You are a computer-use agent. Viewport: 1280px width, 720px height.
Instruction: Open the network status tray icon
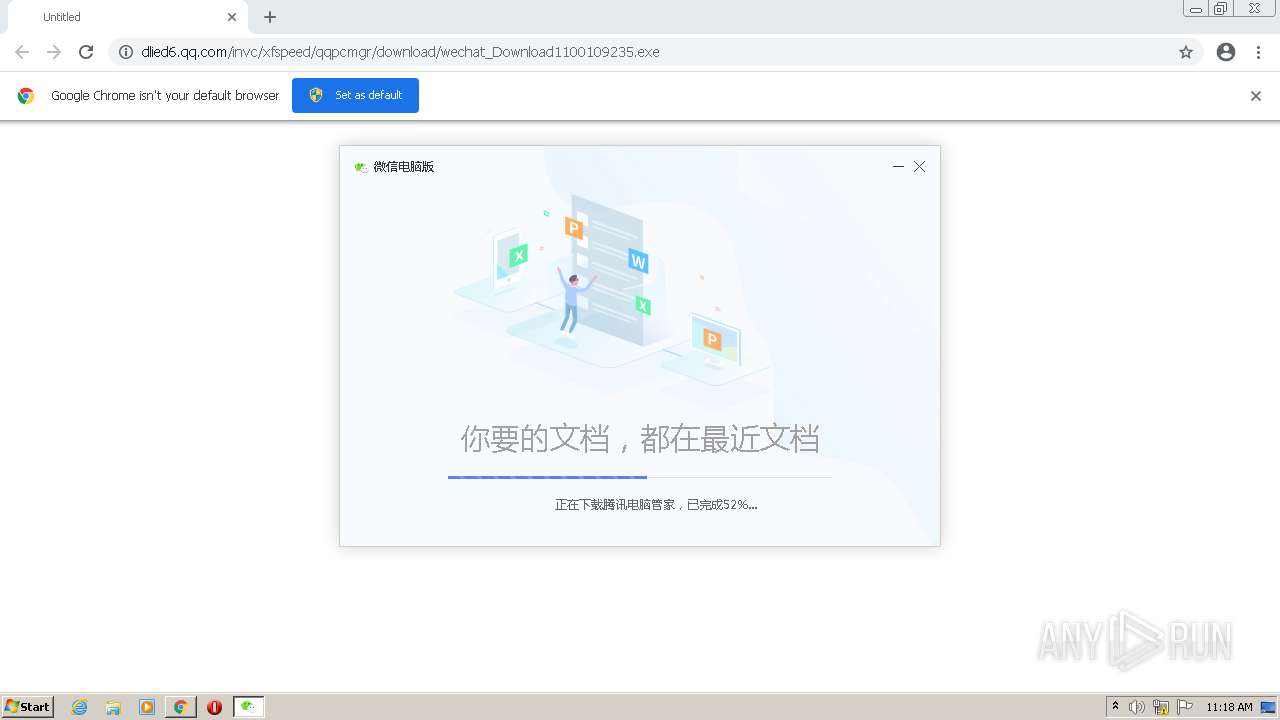(x=1161, y=707)
